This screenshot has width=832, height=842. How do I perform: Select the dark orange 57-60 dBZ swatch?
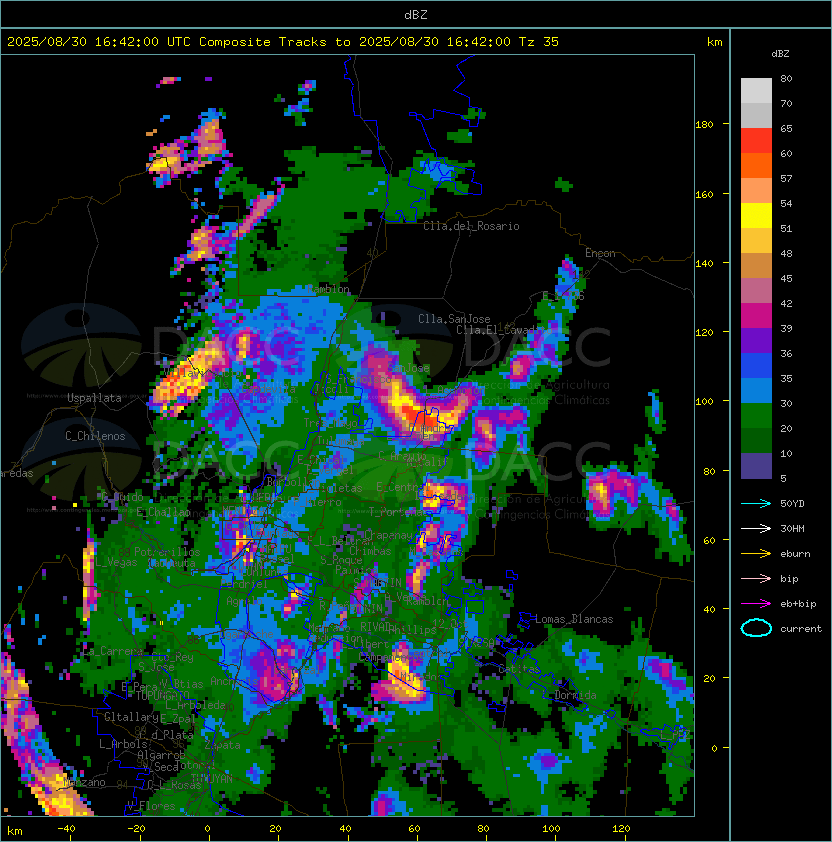[756, 165]
